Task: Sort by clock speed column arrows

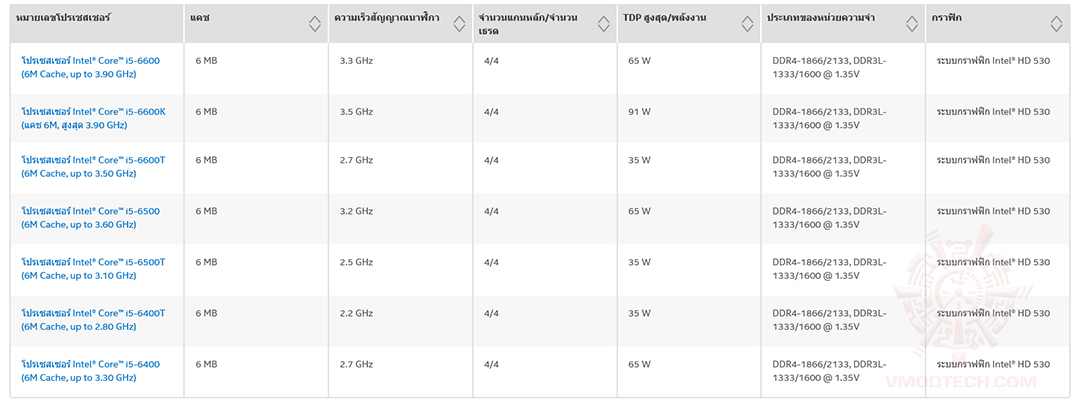Action: (459, 23)
